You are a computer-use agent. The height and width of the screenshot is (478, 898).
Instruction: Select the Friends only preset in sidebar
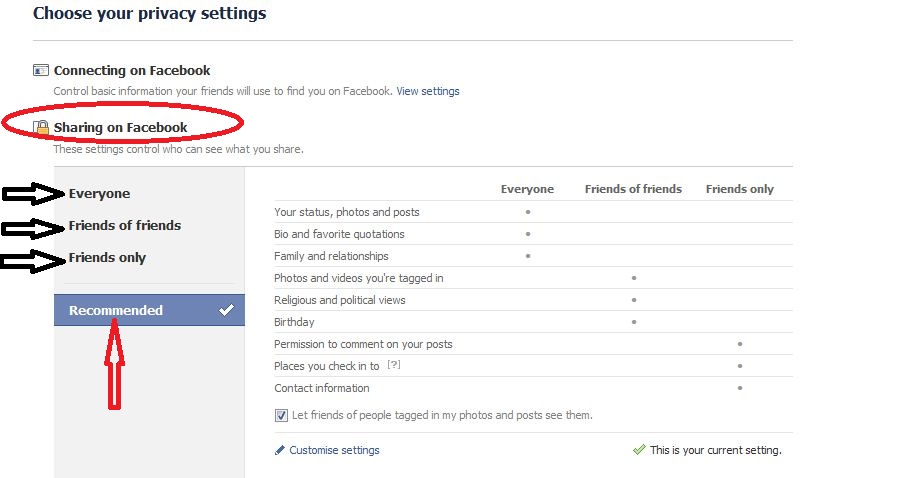pos(107,258)
